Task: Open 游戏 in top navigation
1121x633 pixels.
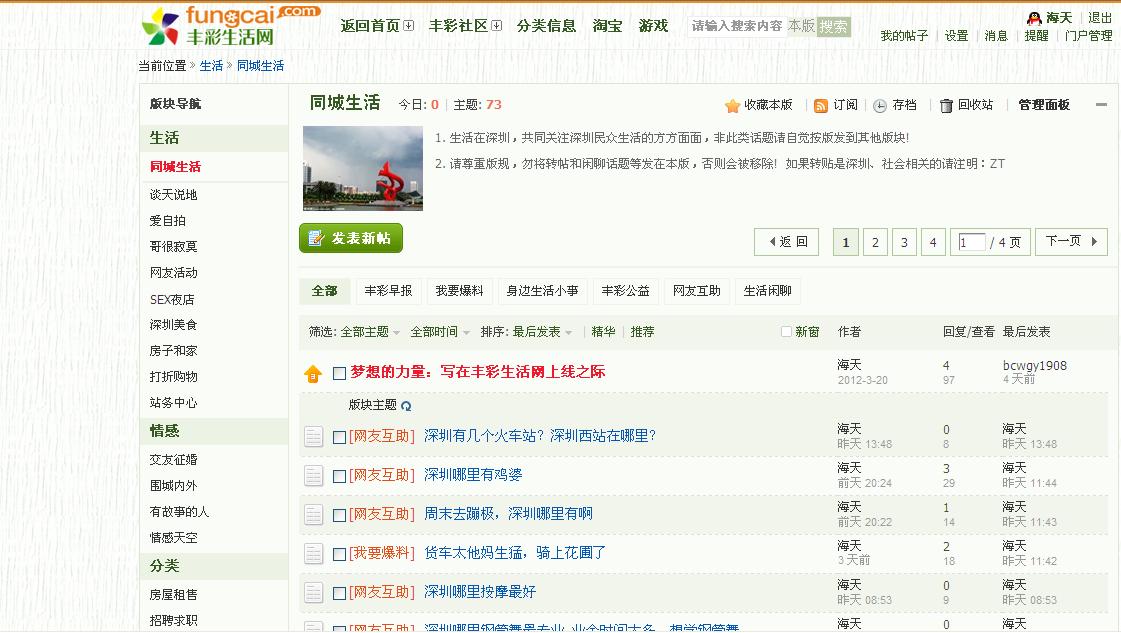Action: pyautogui.click(x=653, y=26)
